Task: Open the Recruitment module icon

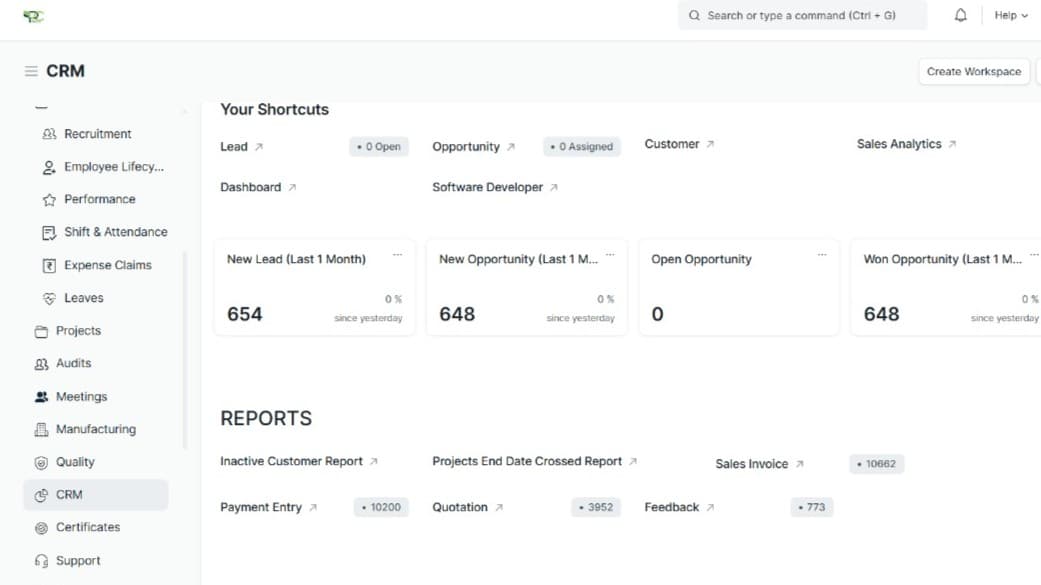Action: (48, 133)
